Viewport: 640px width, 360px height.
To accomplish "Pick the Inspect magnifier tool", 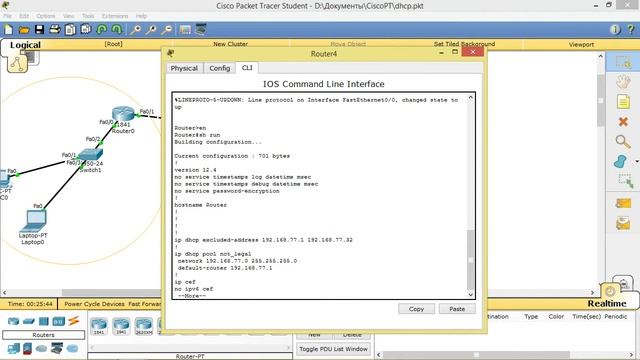I will tap(623, 141).
